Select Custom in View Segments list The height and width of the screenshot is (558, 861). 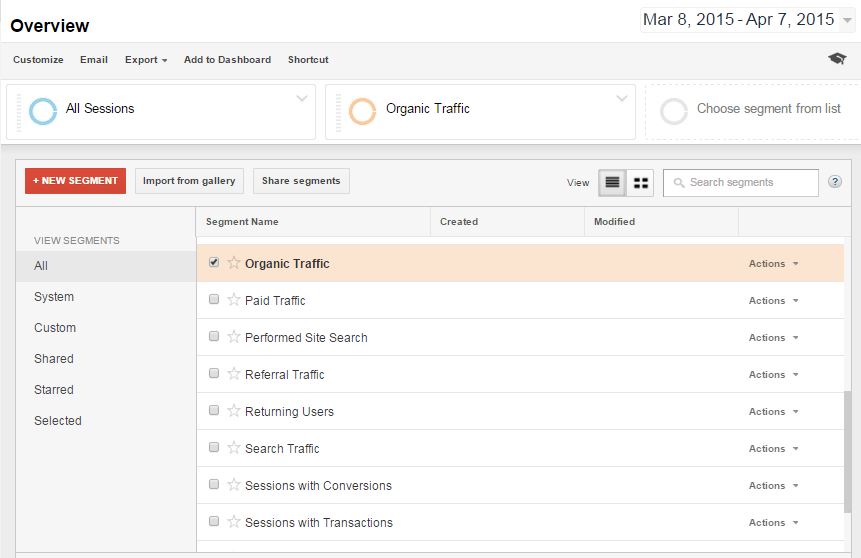pyautogui.click(x=55, y=328)
